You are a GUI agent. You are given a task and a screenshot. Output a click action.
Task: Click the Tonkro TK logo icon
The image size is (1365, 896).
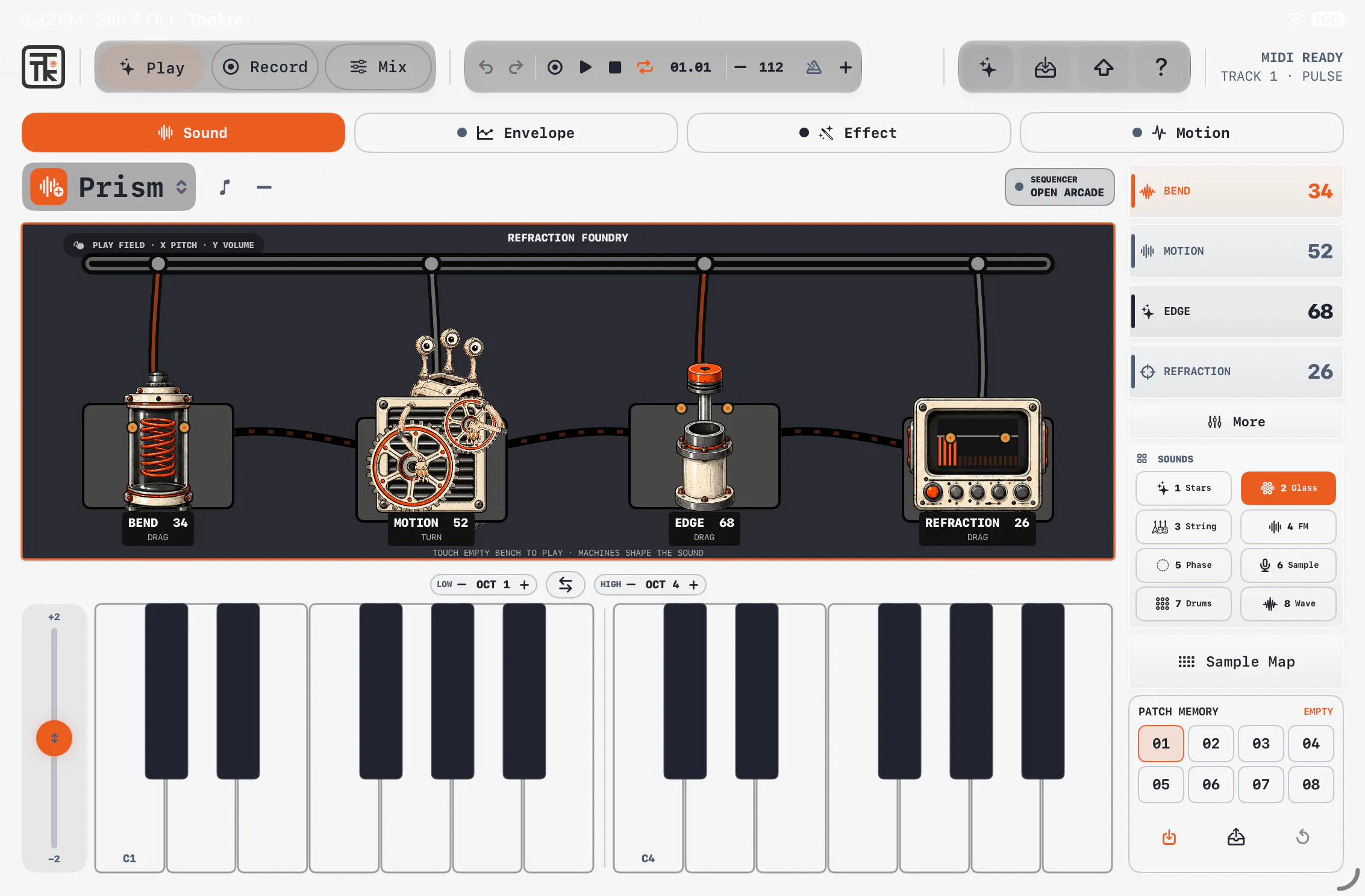pos(43,67)
